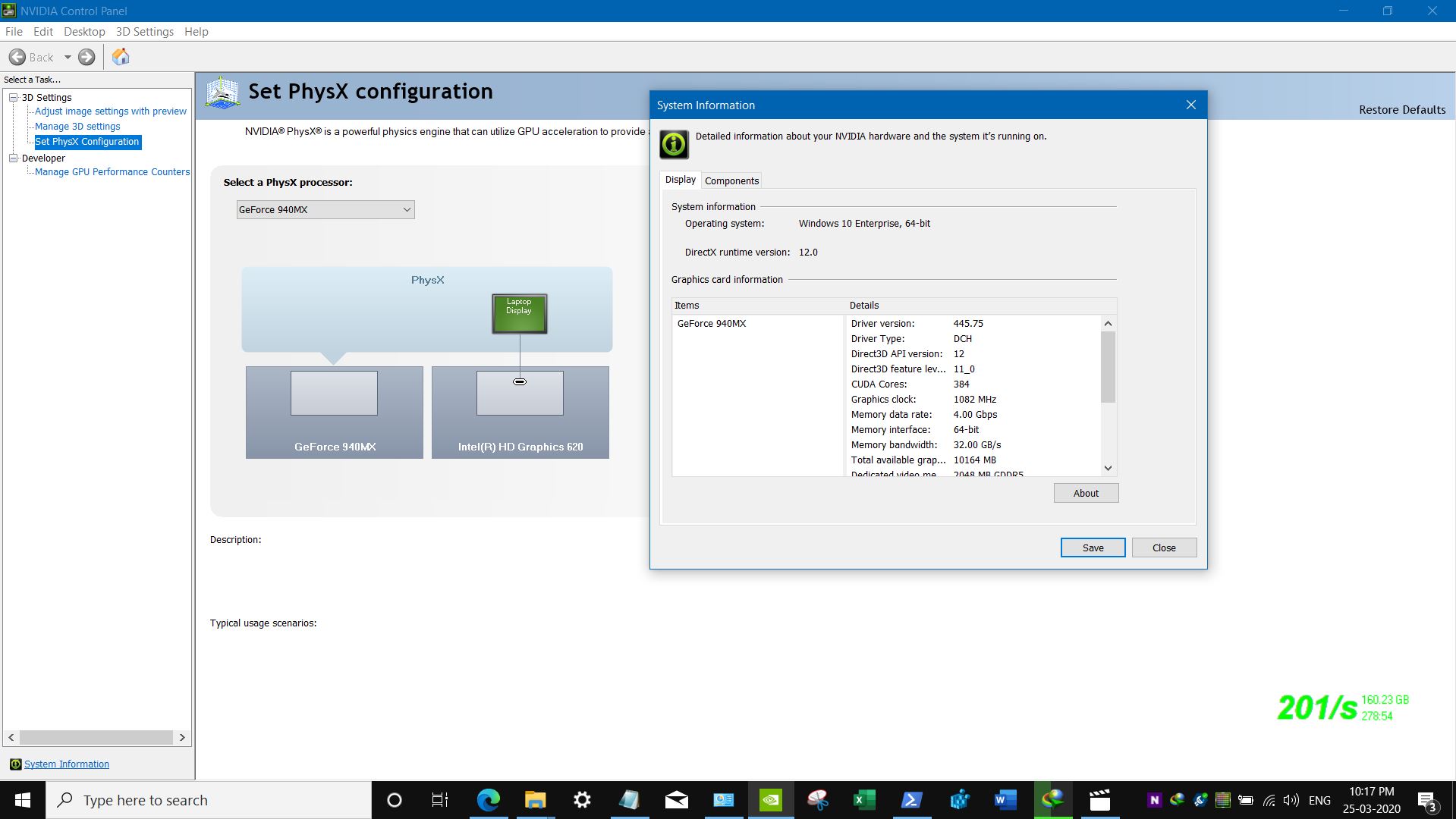Click NVIDIA Control Panel taskbar icon
The image size is (1456, 819).
tap(770, 800)
